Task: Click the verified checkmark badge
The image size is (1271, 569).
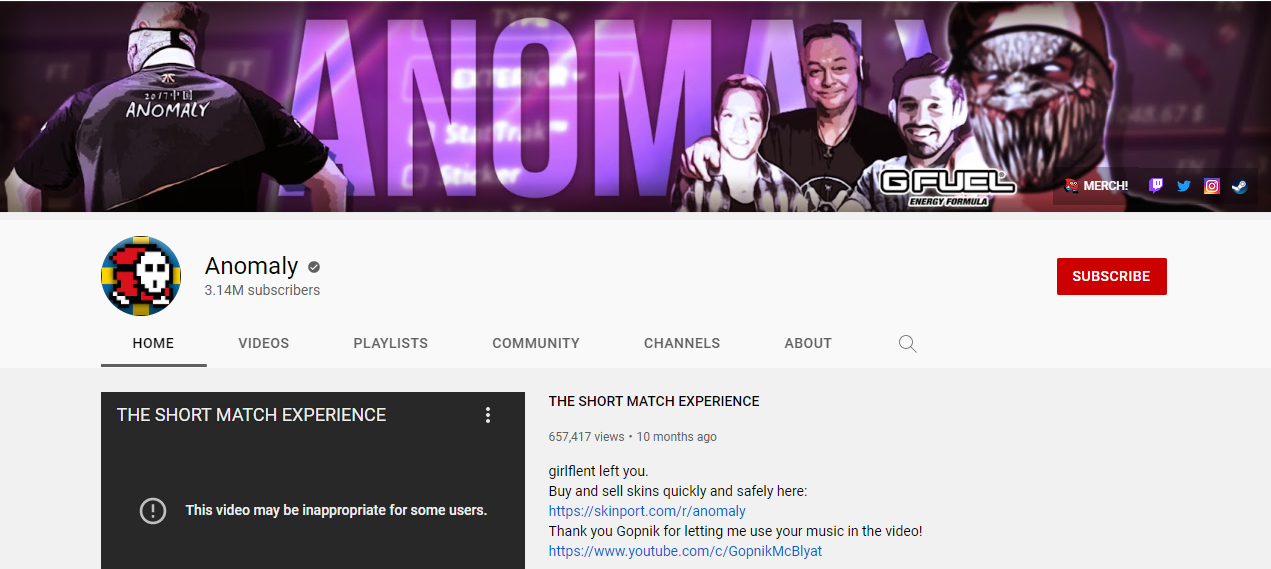Action: click(314, 267)
